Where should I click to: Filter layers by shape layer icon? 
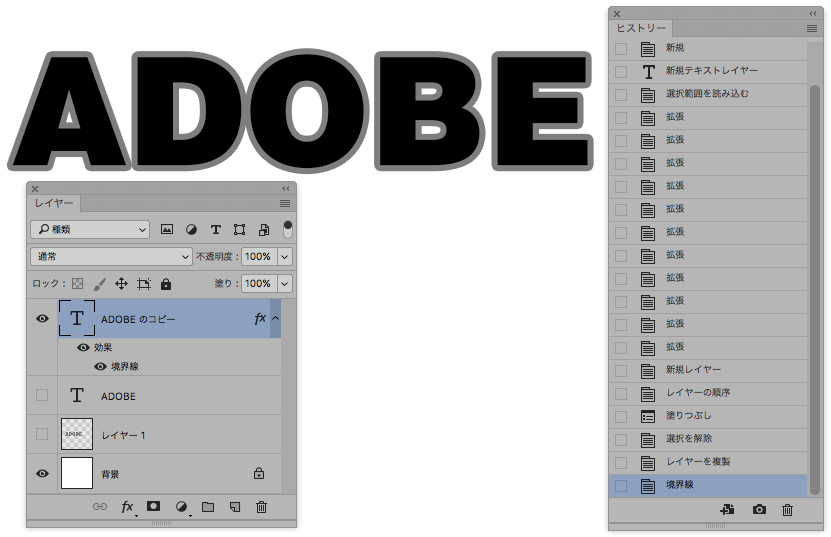pos(240,230)
